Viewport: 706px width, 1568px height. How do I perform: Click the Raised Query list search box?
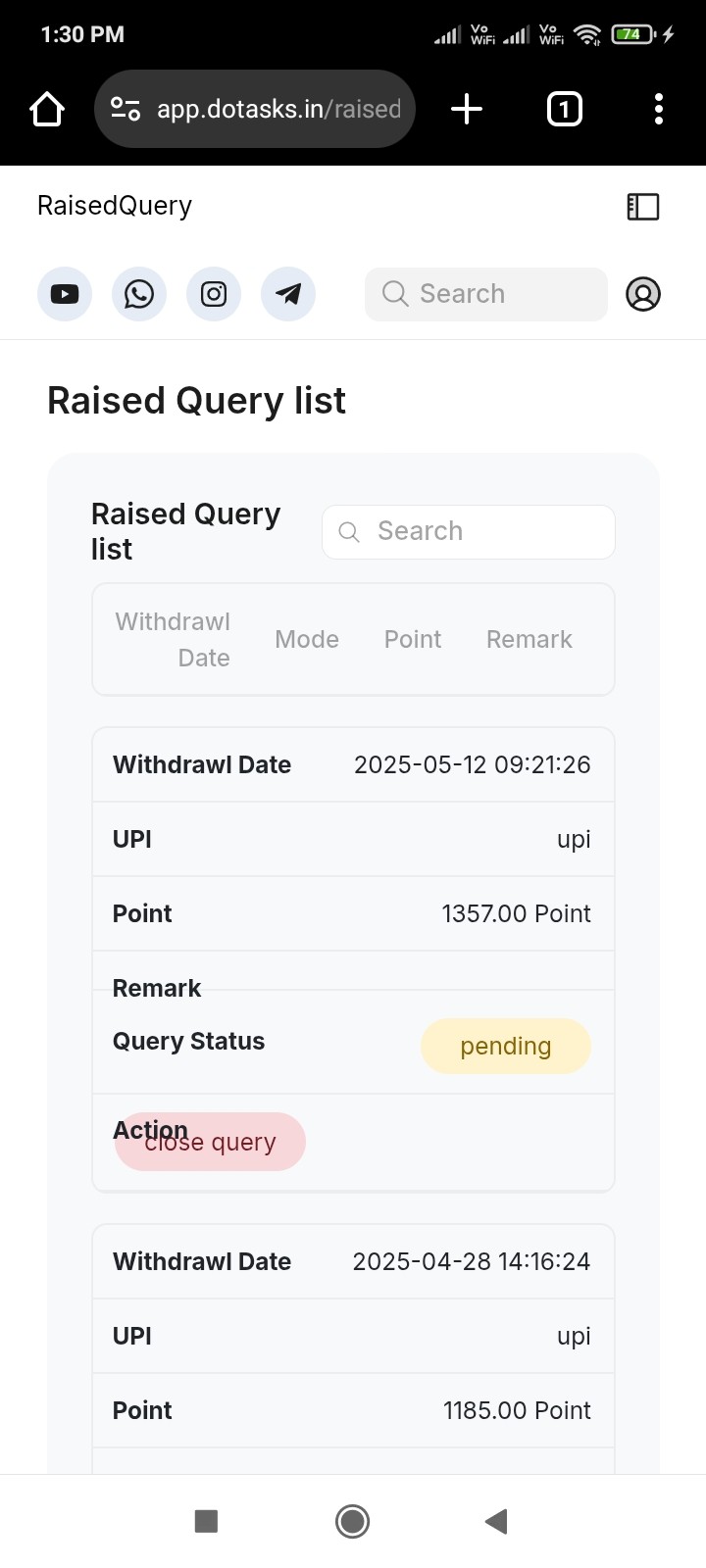469,532
